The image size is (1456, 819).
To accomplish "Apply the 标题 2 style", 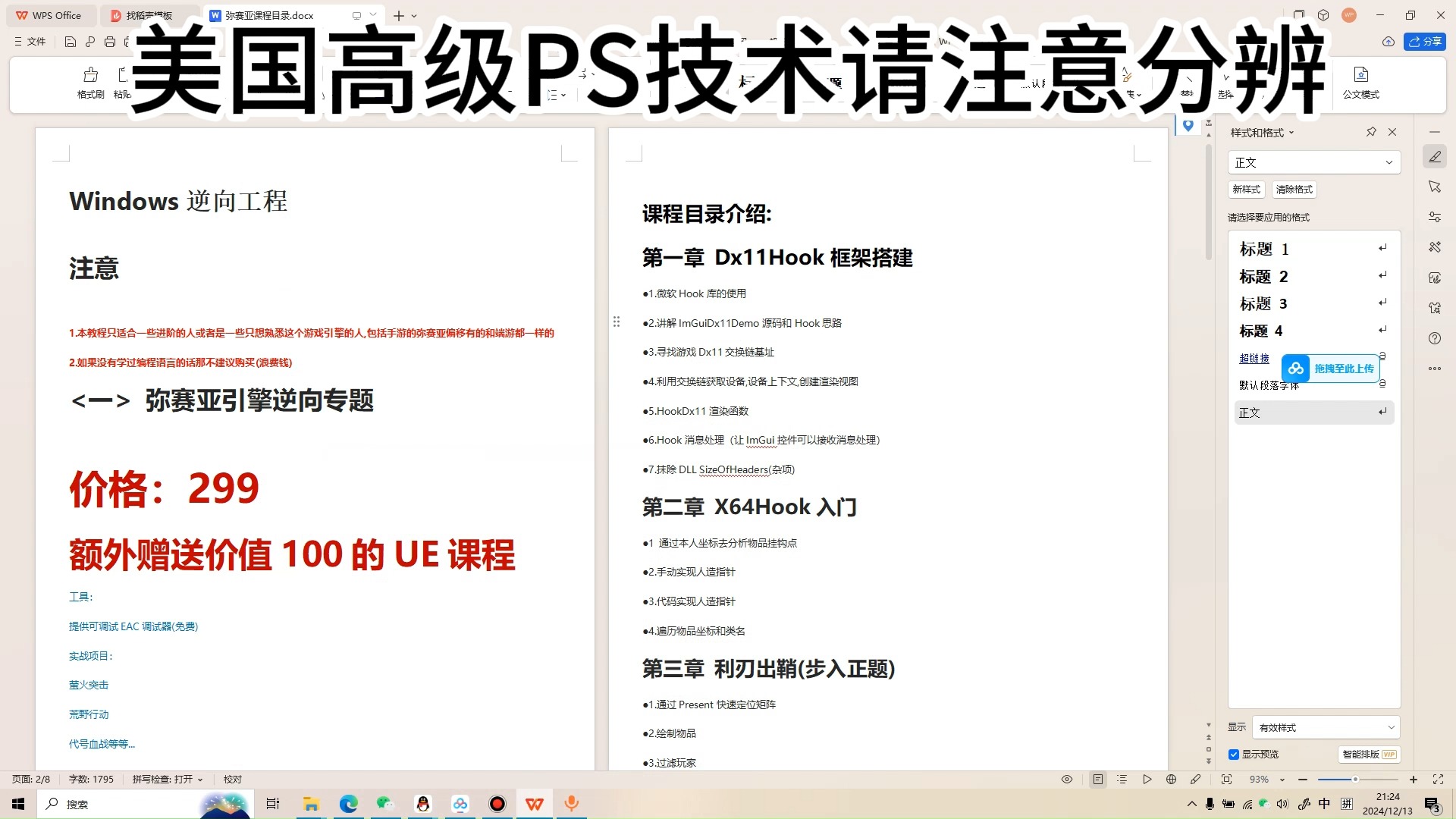I will point(1314,276).
